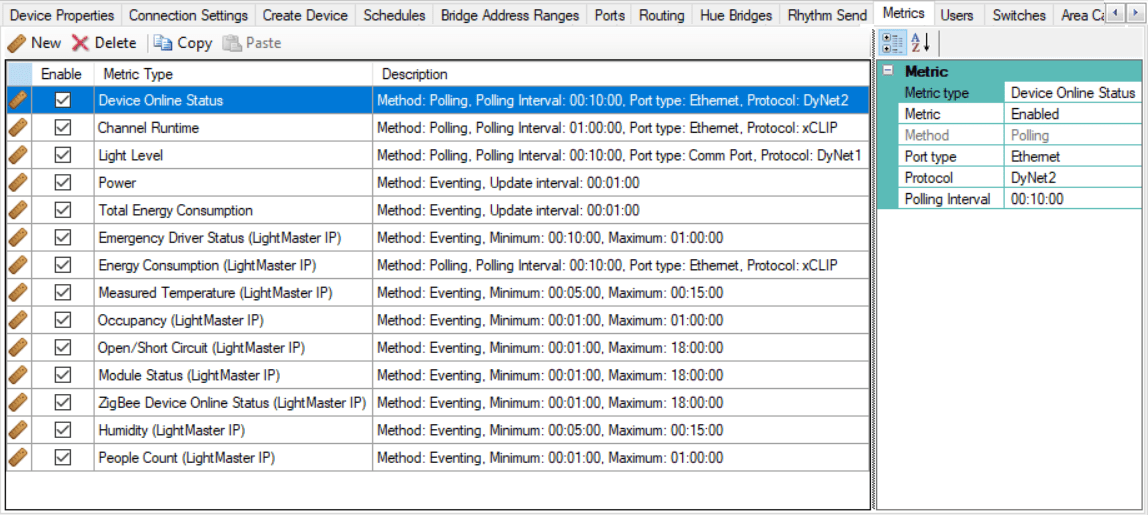Viewport: 1148px width, 515px height.
Task: Open the Switches tab
Action: pyautogui.click(x=1018, y=15)
